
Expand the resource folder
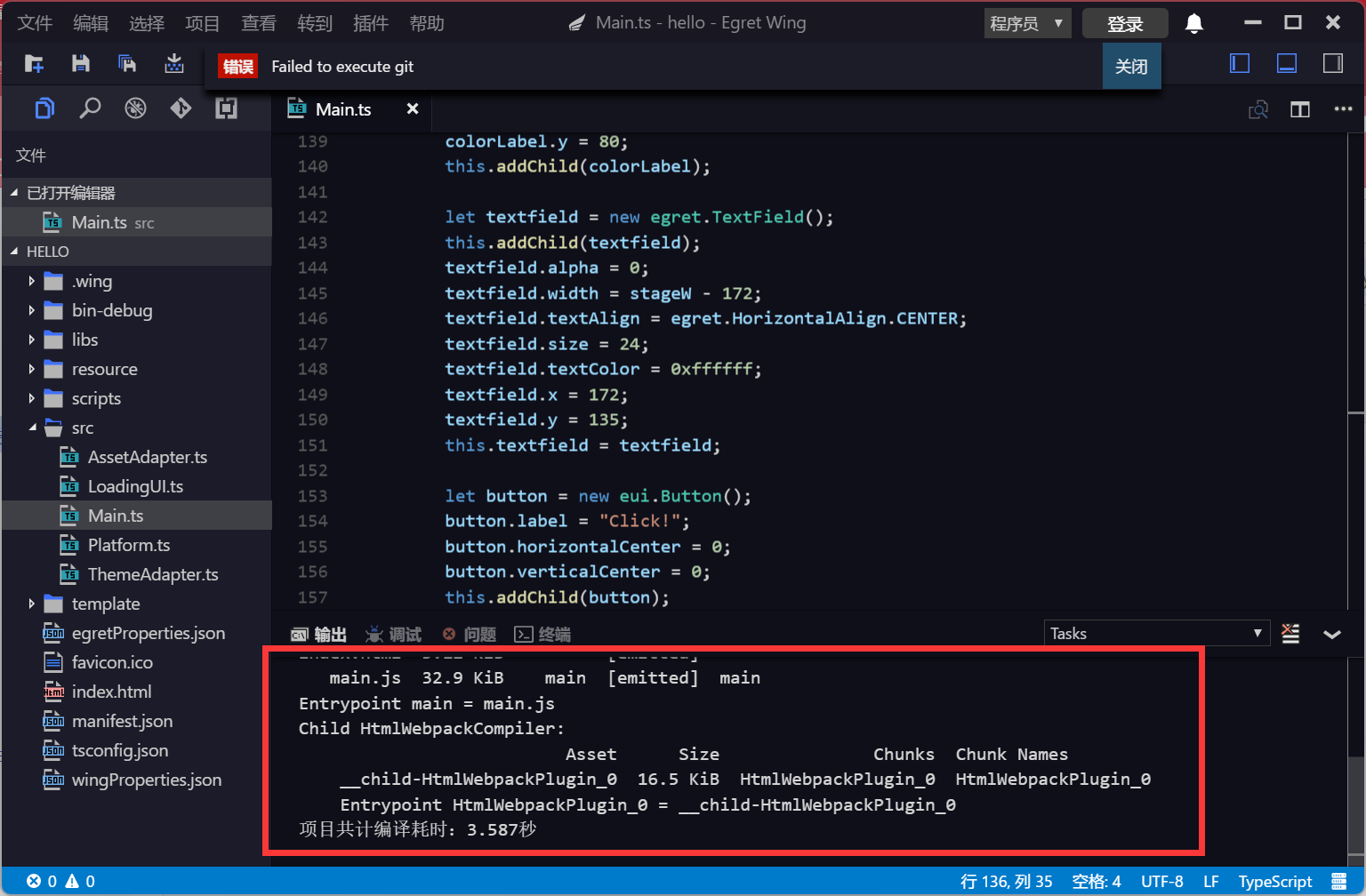click(32, 369)
